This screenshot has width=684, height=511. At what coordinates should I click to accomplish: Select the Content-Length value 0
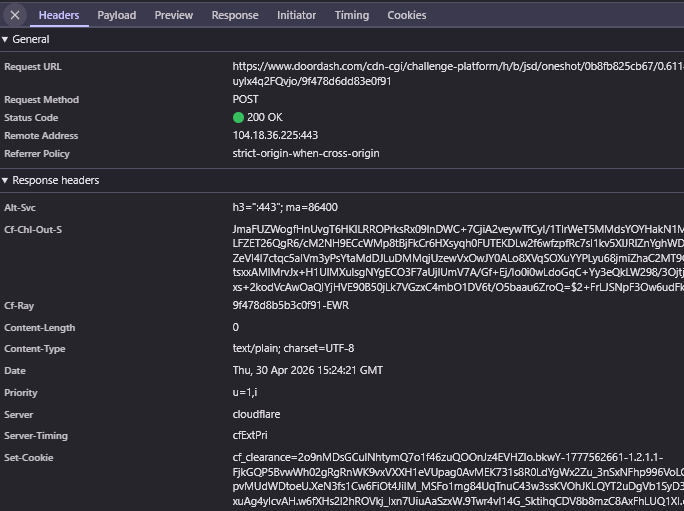point(236,327)
